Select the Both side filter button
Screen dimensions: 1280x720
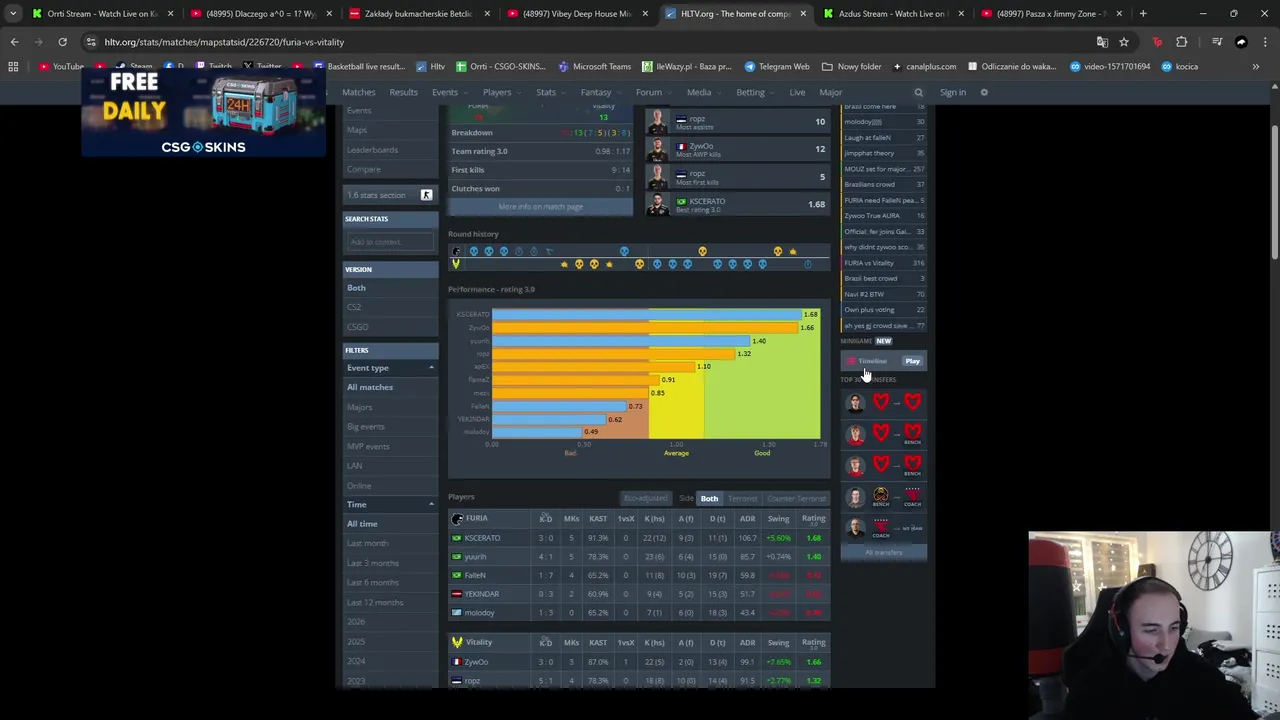click(709, 498)
